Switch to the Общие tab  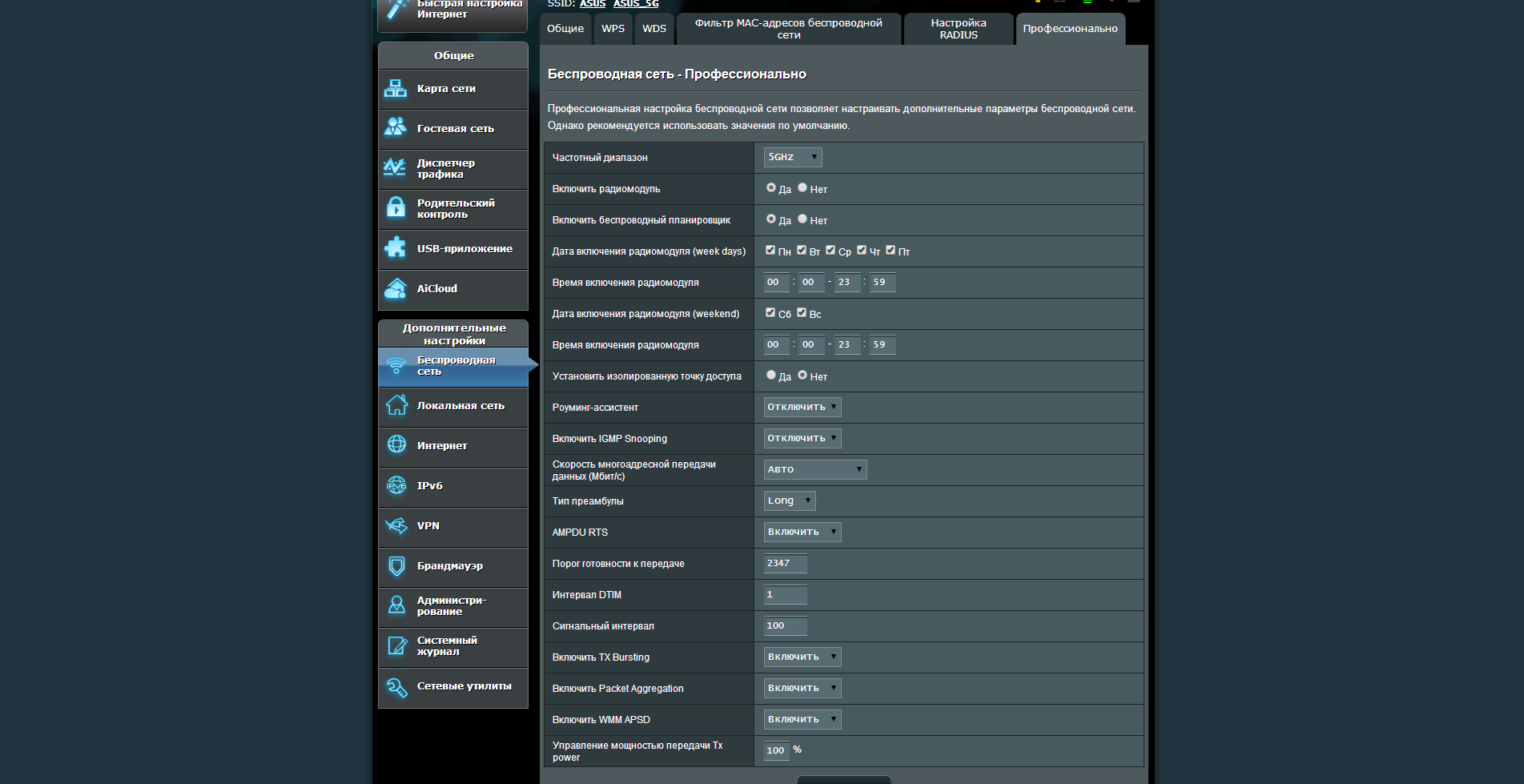coord(565,29)
